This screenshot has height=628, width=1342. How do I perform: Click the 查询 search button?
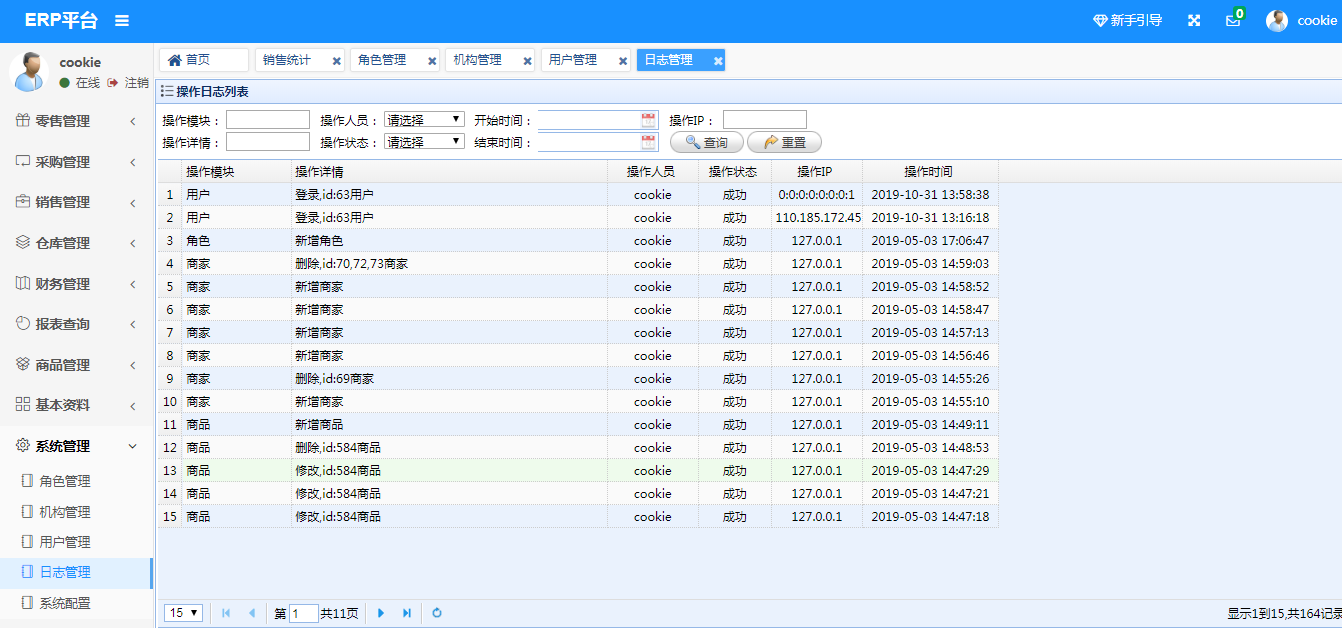(x=707, y=143)
